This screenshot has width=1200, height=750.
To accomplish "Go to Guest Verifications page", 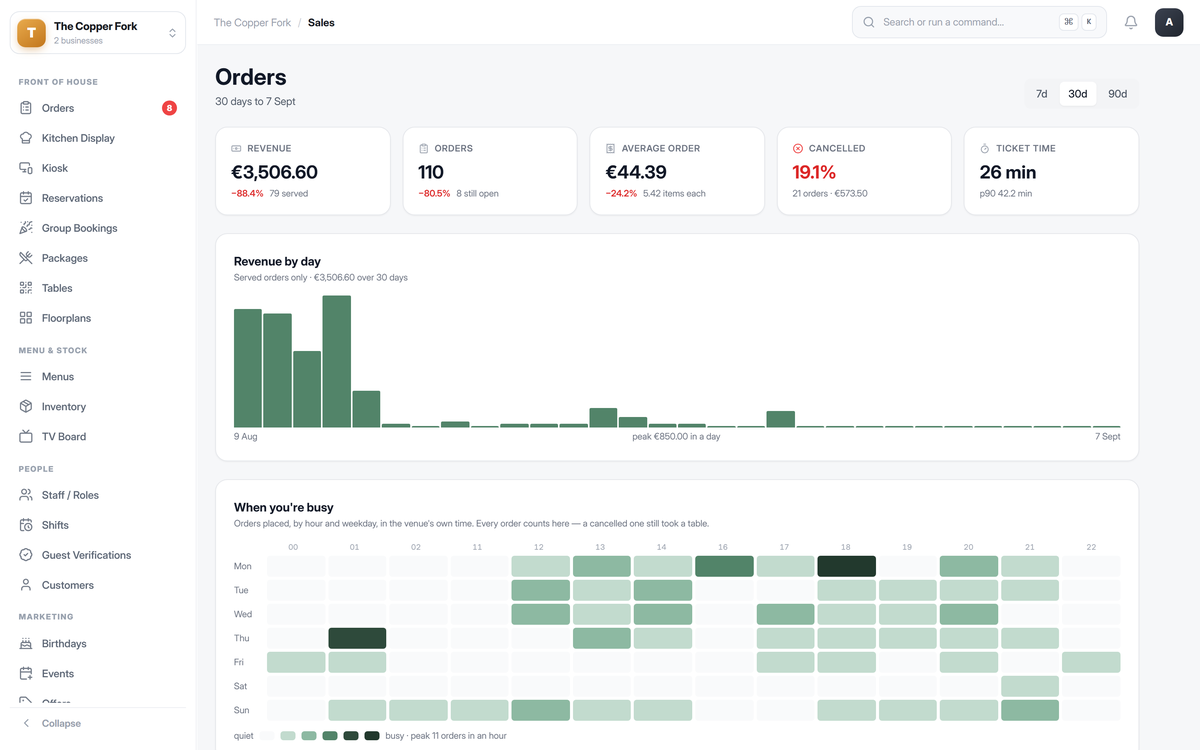I will tap(97, 555).
